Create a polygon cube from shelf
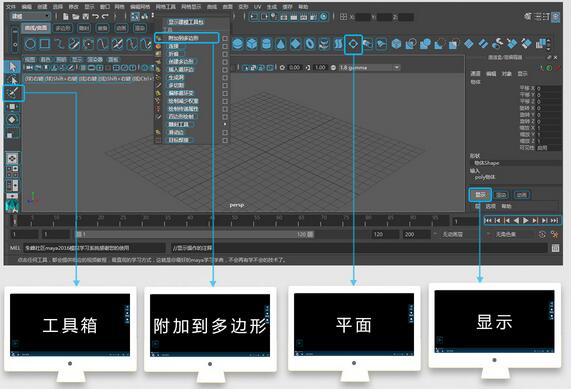 pos(252,44)
